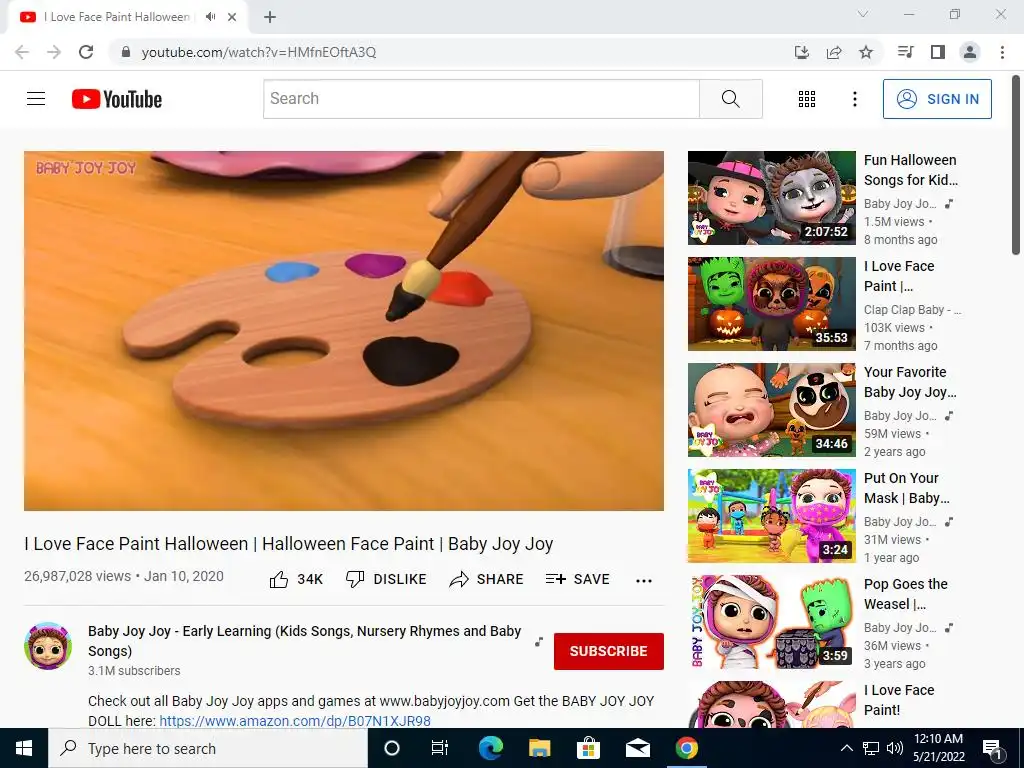Viewport: 1024px width, 768px height.
Task: Open the YouTube apps grid icon
Action: point(807,99)
